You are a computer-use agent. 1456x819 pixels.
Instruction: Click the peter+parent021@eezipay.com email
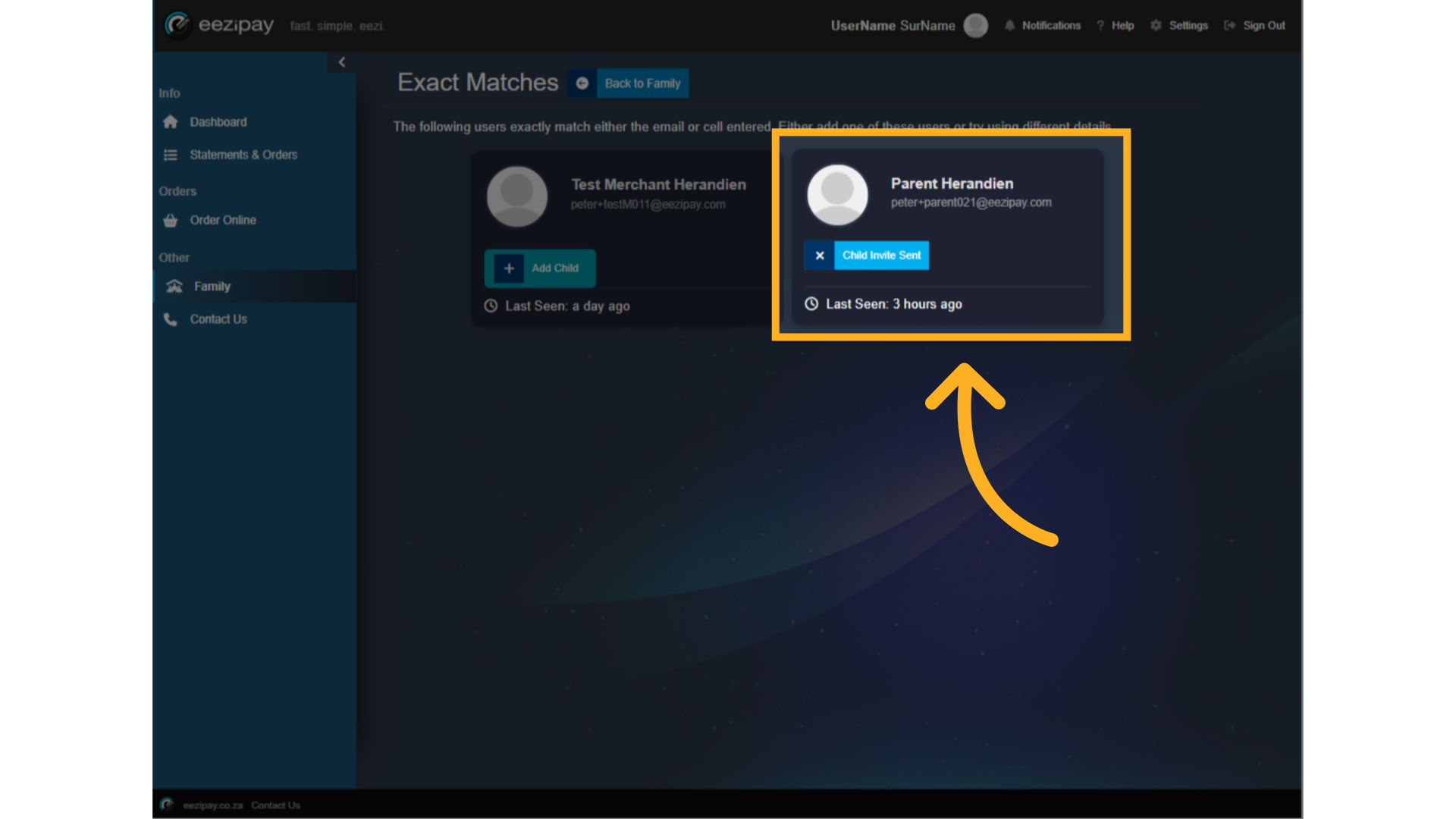click(971, 202)
